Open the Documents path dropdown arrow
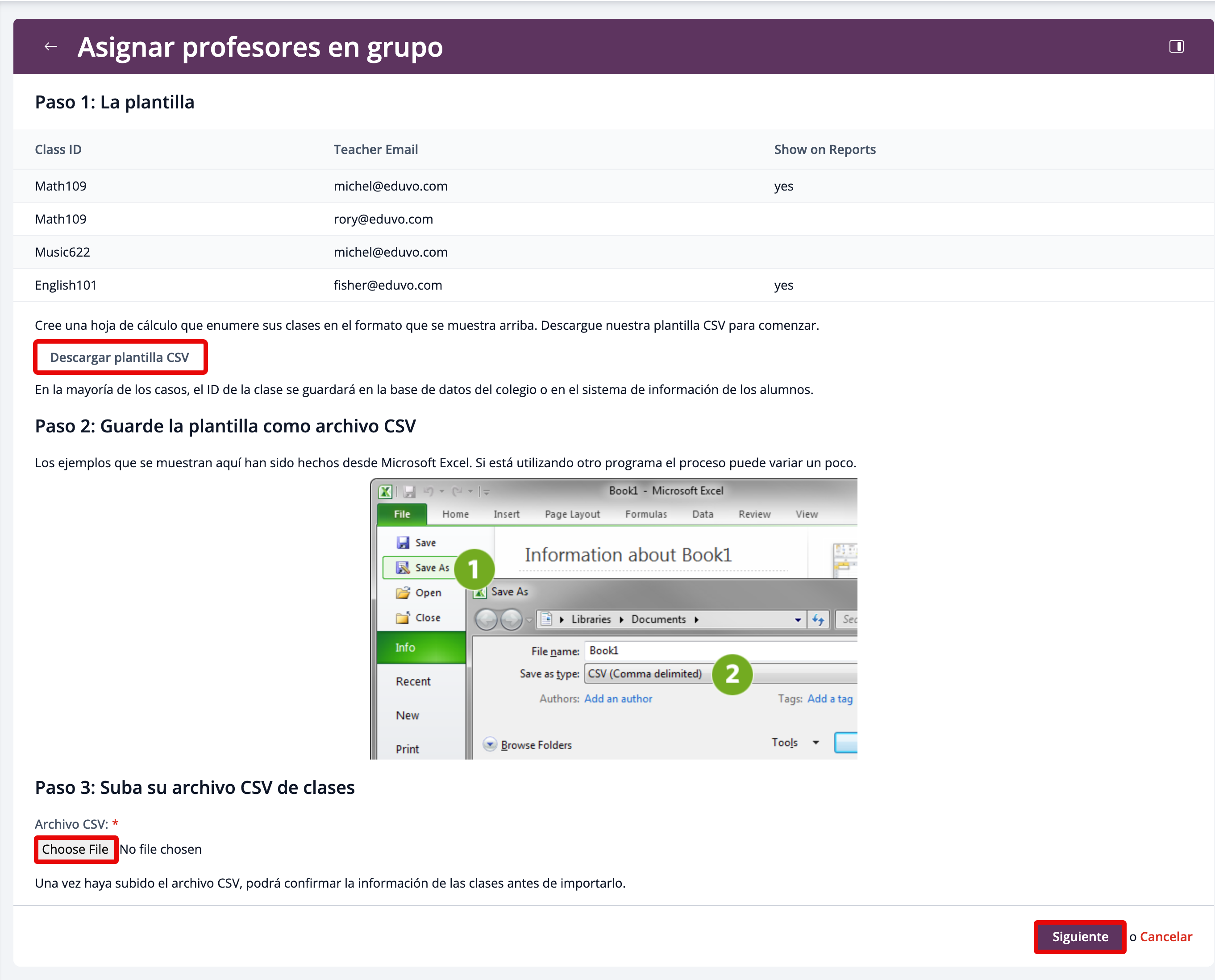 [x=797, y=620]
